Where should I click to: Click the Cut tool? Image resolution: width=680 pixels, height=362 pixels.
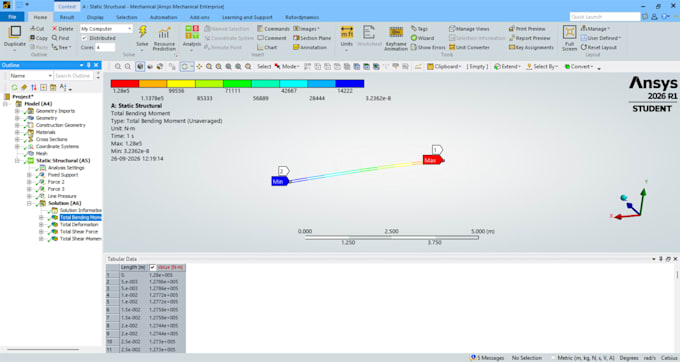click(37, 29)
